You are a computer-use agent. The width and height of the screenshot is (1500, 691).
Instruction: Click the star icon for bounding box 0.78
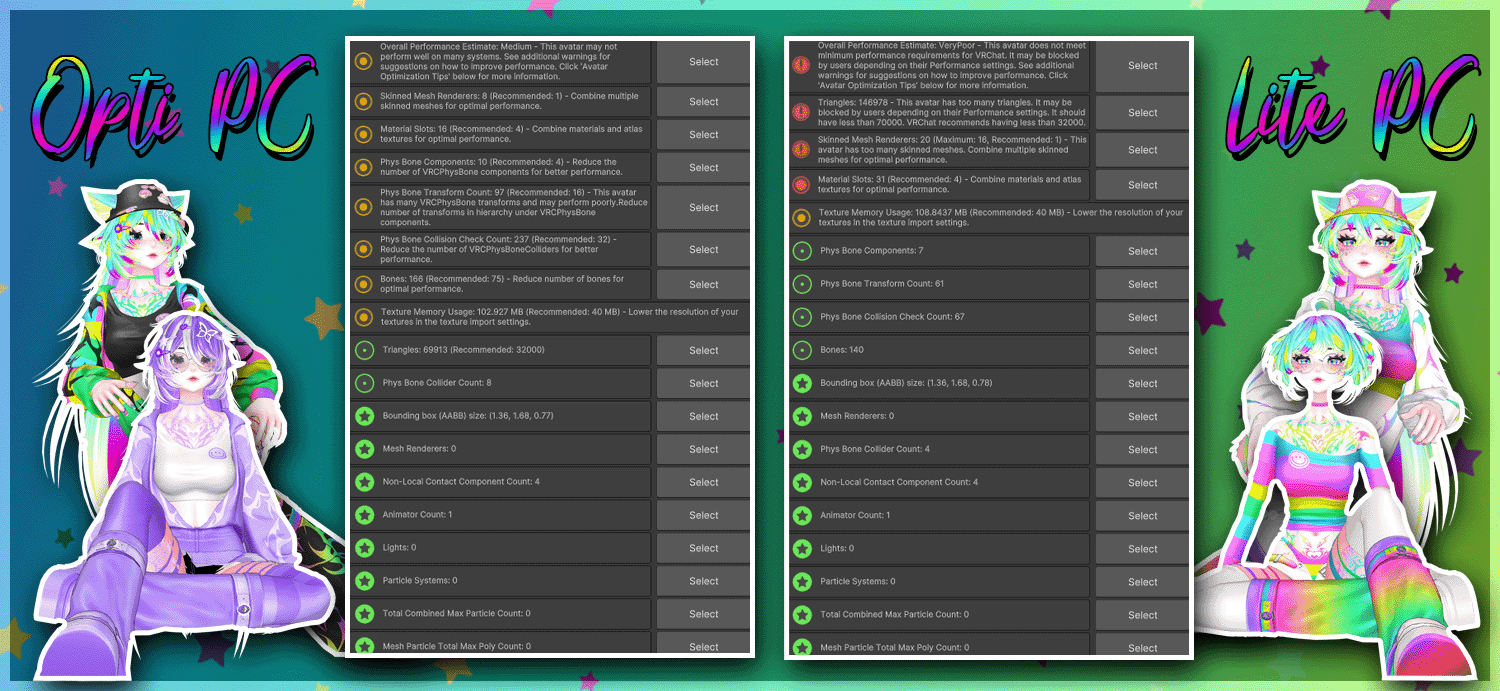click(801, 383)
